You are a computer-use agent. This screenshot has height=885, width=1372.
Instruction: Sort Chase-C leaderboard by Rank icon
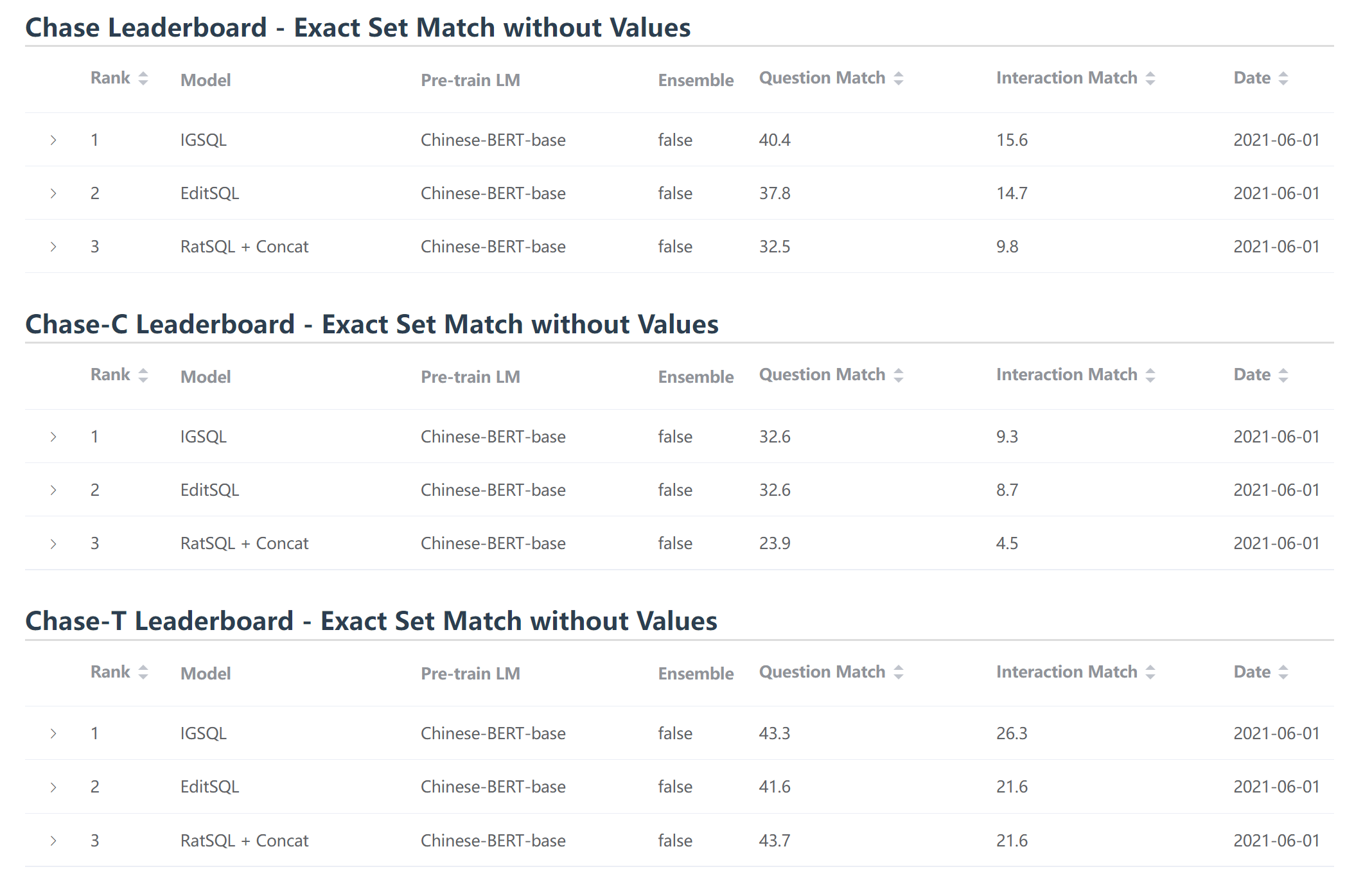point(143,375)
